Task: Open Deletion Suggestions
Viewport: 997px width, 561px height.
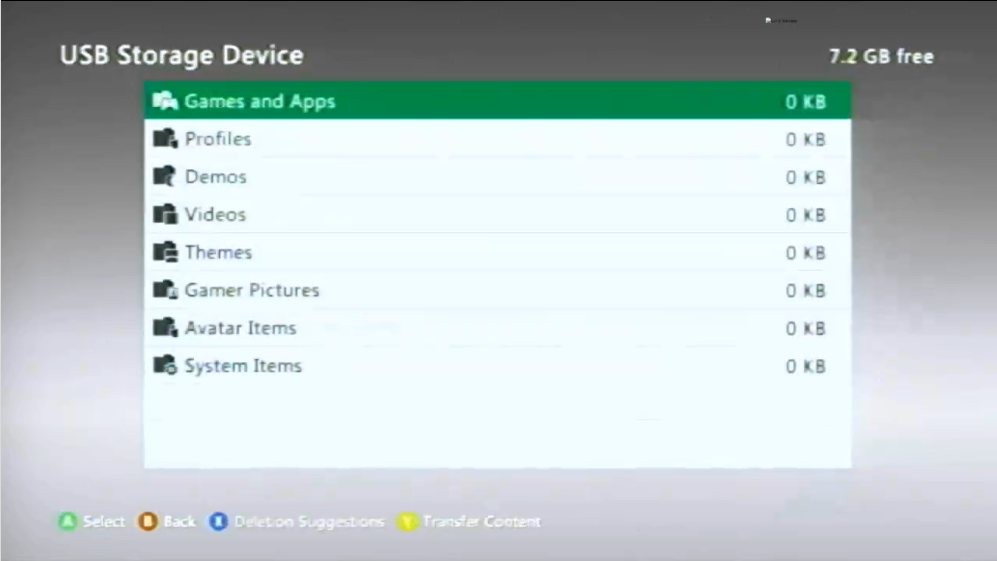Action: (309, 522)
